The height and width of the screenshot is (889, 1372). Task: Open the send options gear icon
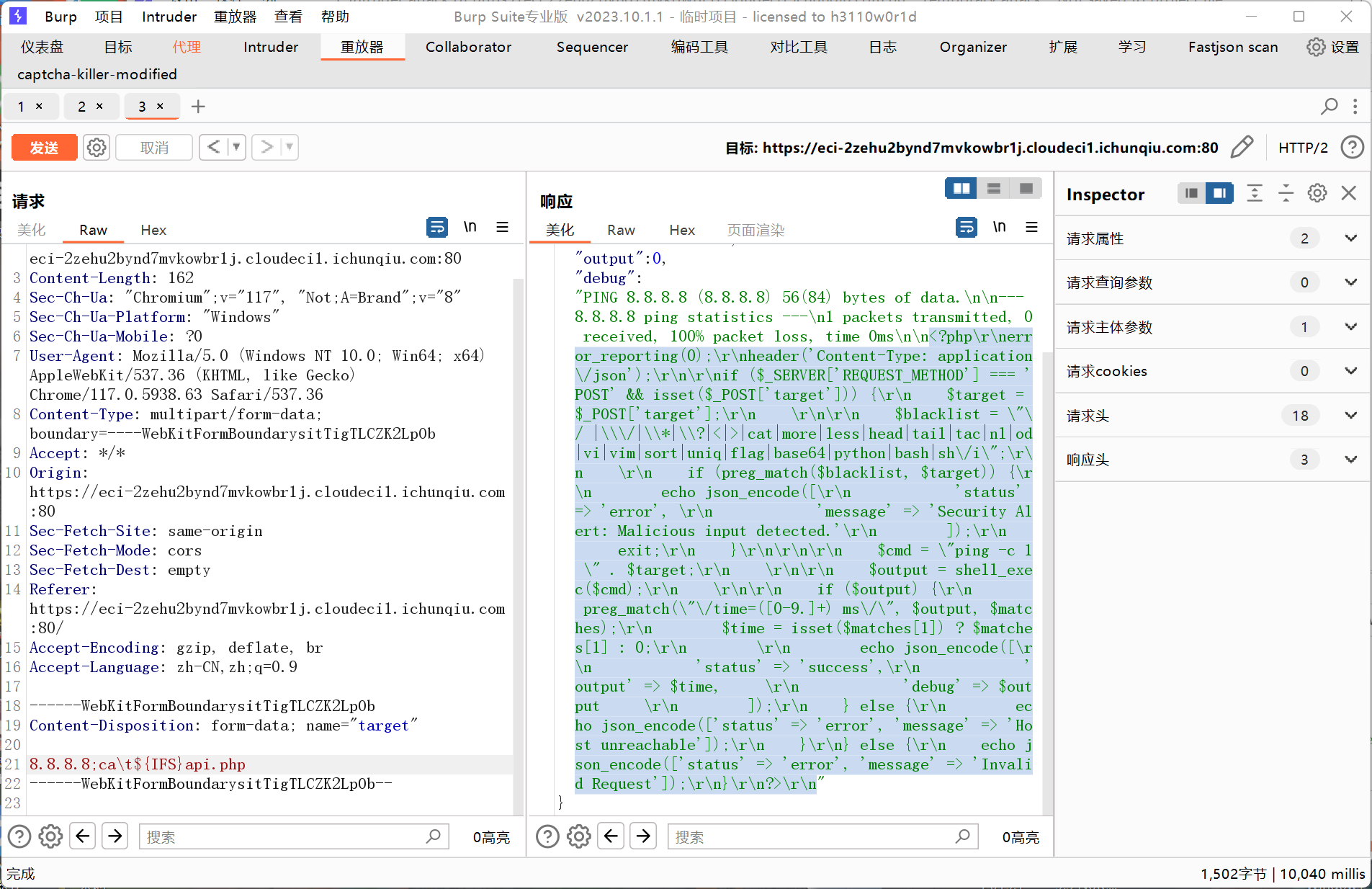[x=97, y=148]
